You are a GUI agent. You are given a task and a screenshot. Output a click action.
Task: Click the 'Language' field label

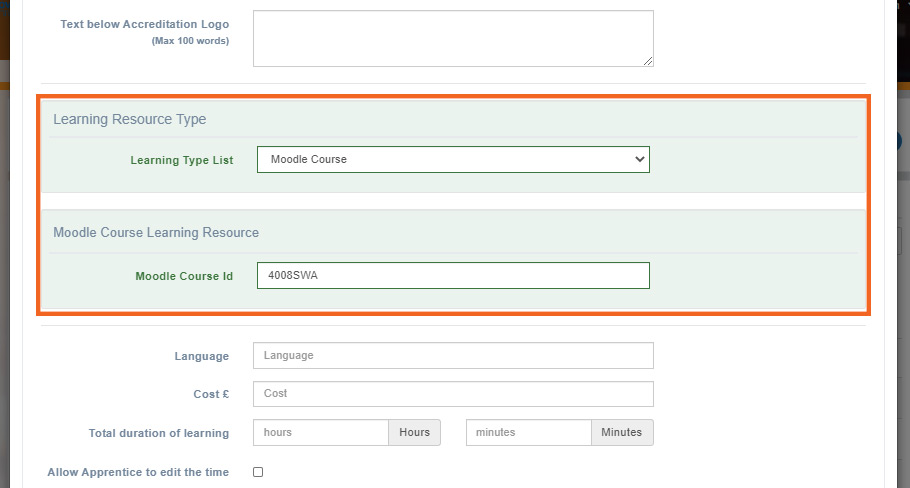pos(201,356)
